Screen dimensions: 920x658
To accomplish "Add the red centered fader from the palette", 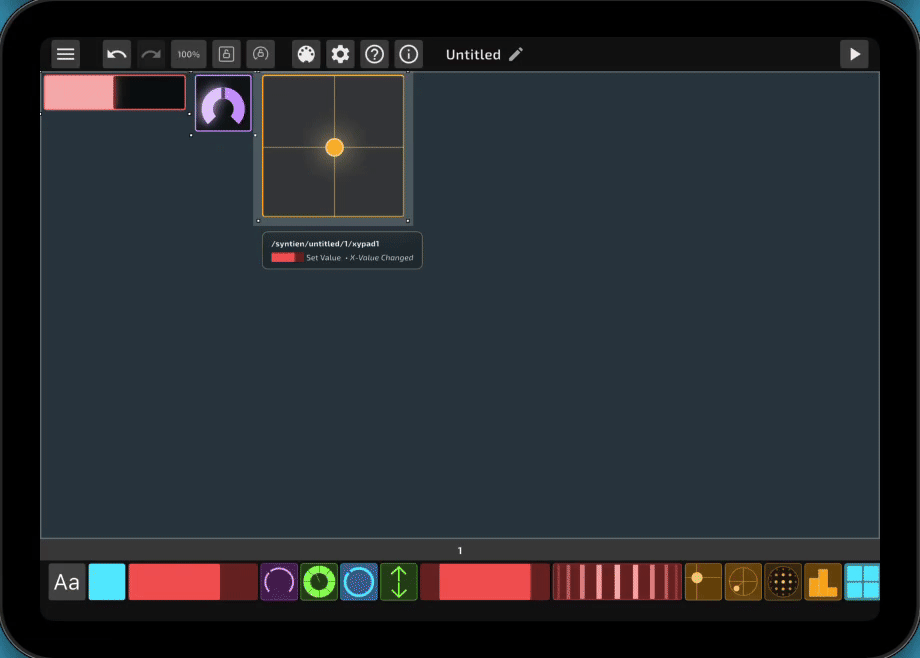I will [x=485, y=582].
